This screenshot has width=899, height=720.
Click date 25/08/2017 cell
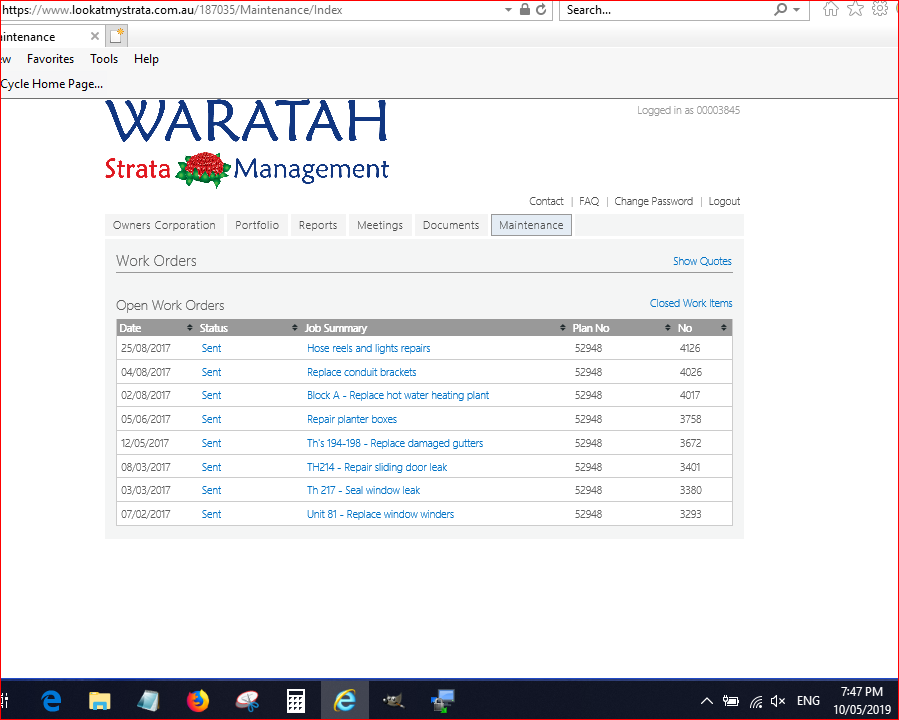[146, 348]
